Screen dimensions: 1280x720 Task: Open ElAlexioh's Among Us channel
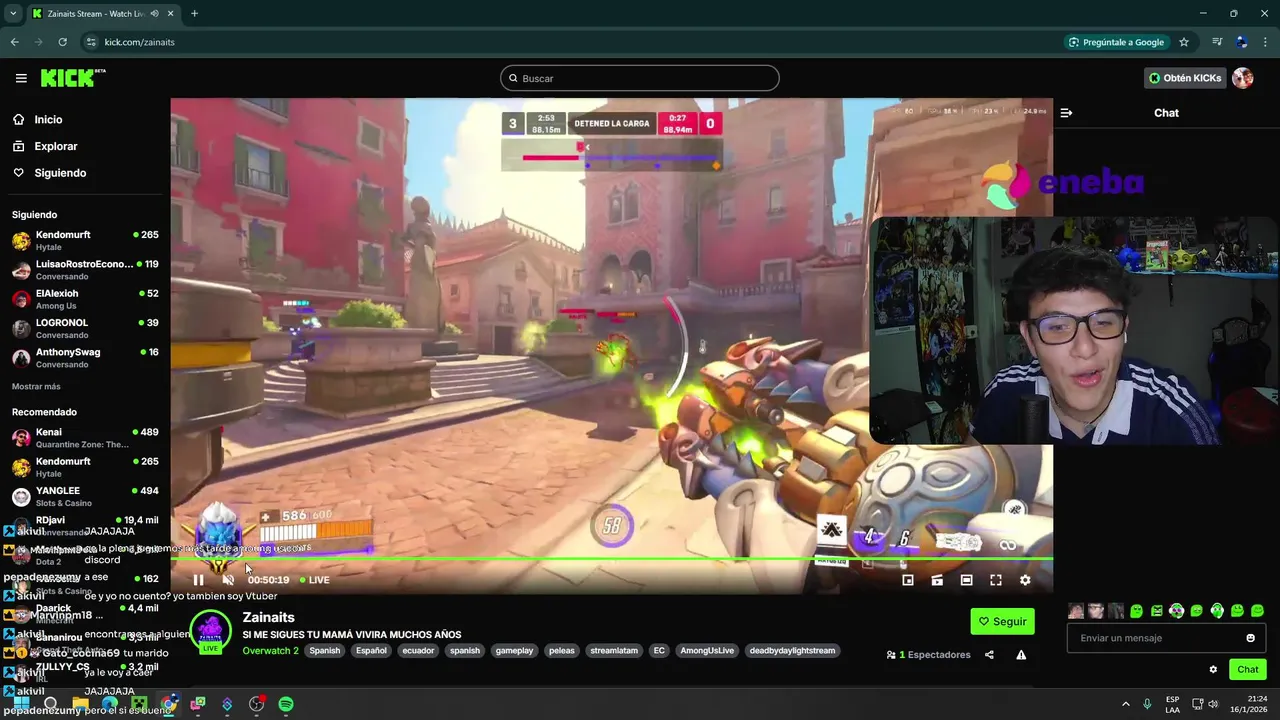pyautogui.click(x=85, y=299)
